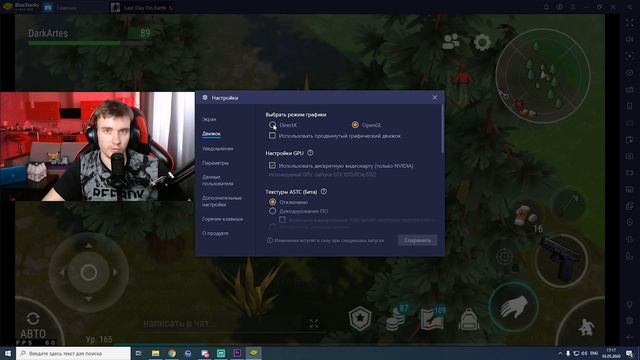Open the Уведомления settings section

click(218, 149)
